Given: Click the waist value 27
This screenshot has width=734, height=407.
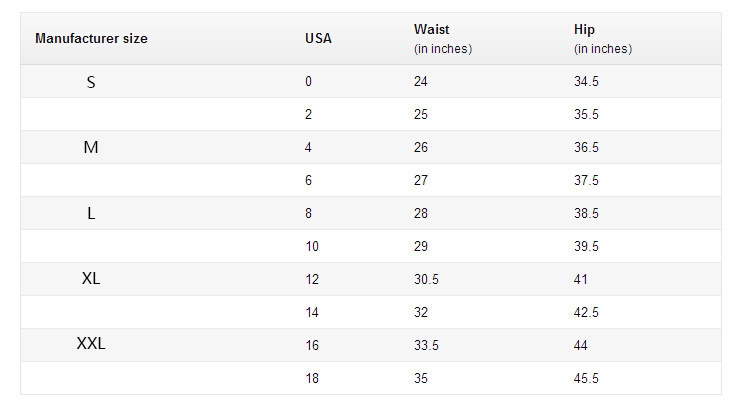Looking at the screenshot, I should (x=421, y=181).
